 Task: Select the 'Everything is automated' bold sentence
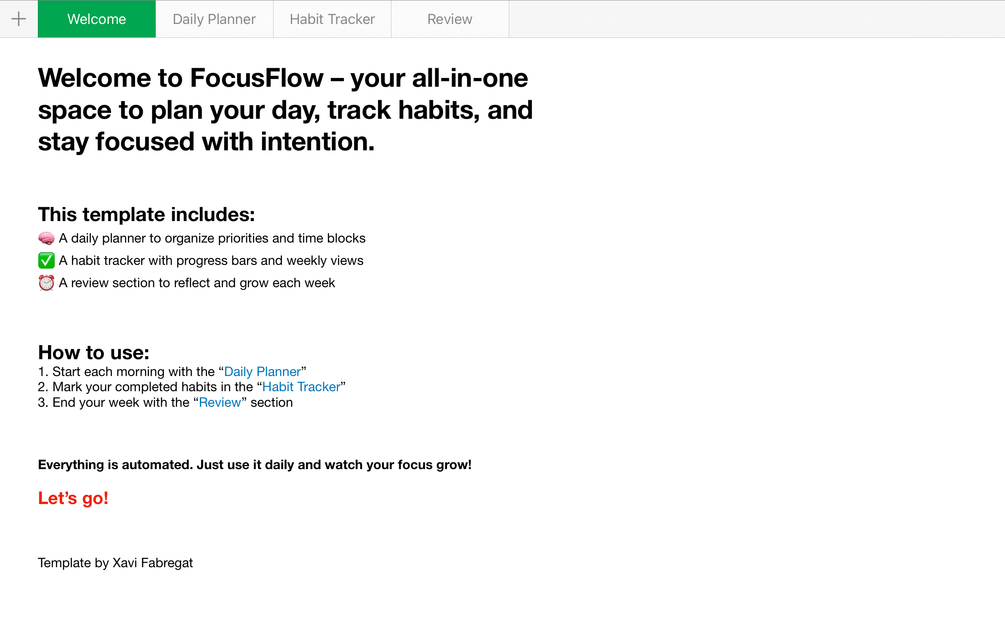point(254,465)
